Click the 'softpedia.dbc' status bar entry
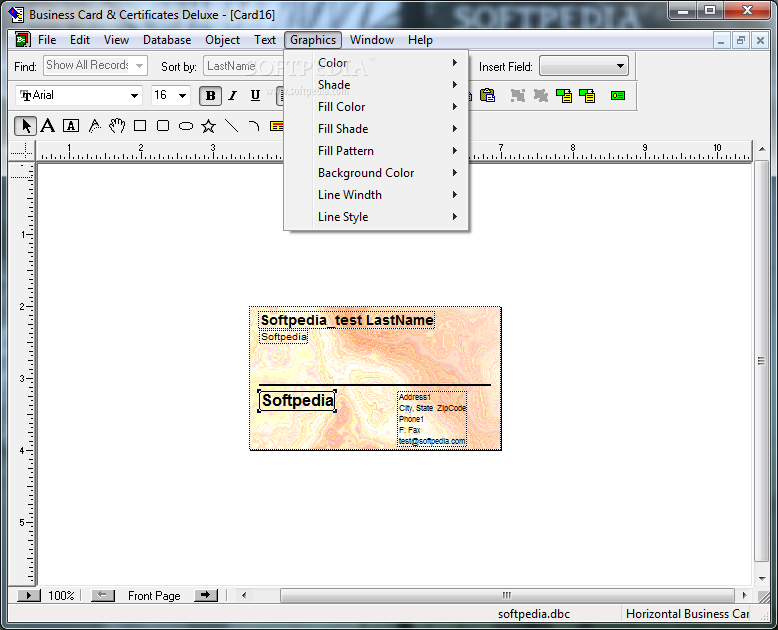Viewport: 778px width, 630px height. [534, 614]
